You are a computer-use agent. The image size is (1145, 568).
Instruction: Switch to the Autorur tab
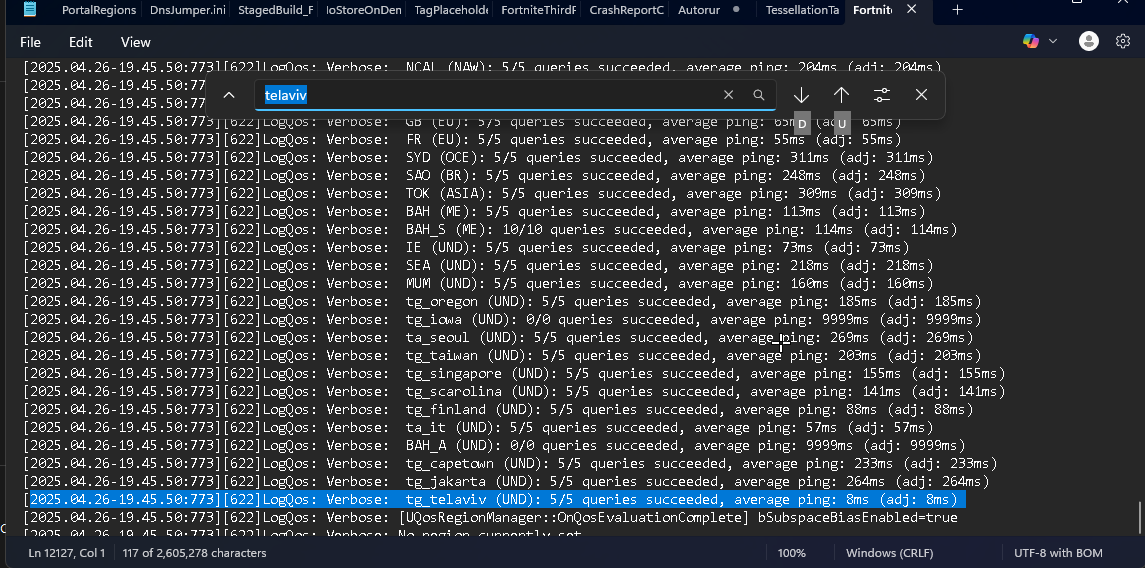(x=699, y=10)
